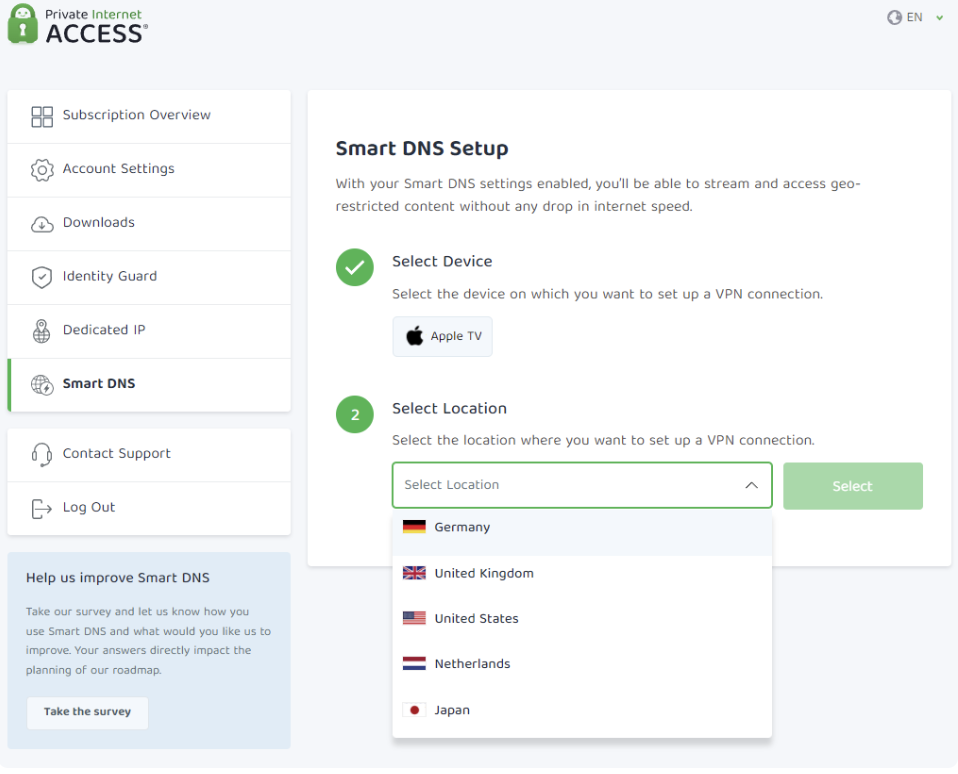Open Contact Support
The width and height of the screenshot is (958, 774).
point(149,455)
